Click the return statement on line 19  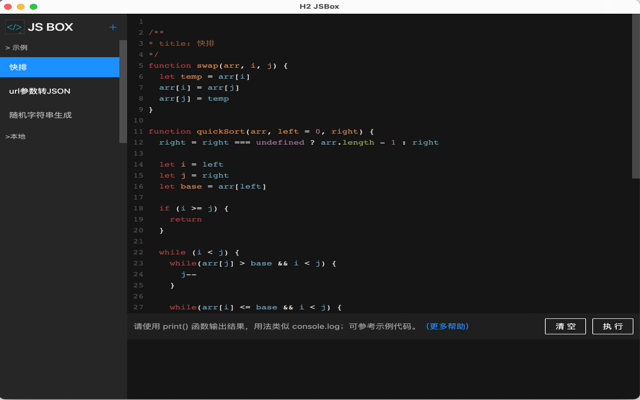186,220
